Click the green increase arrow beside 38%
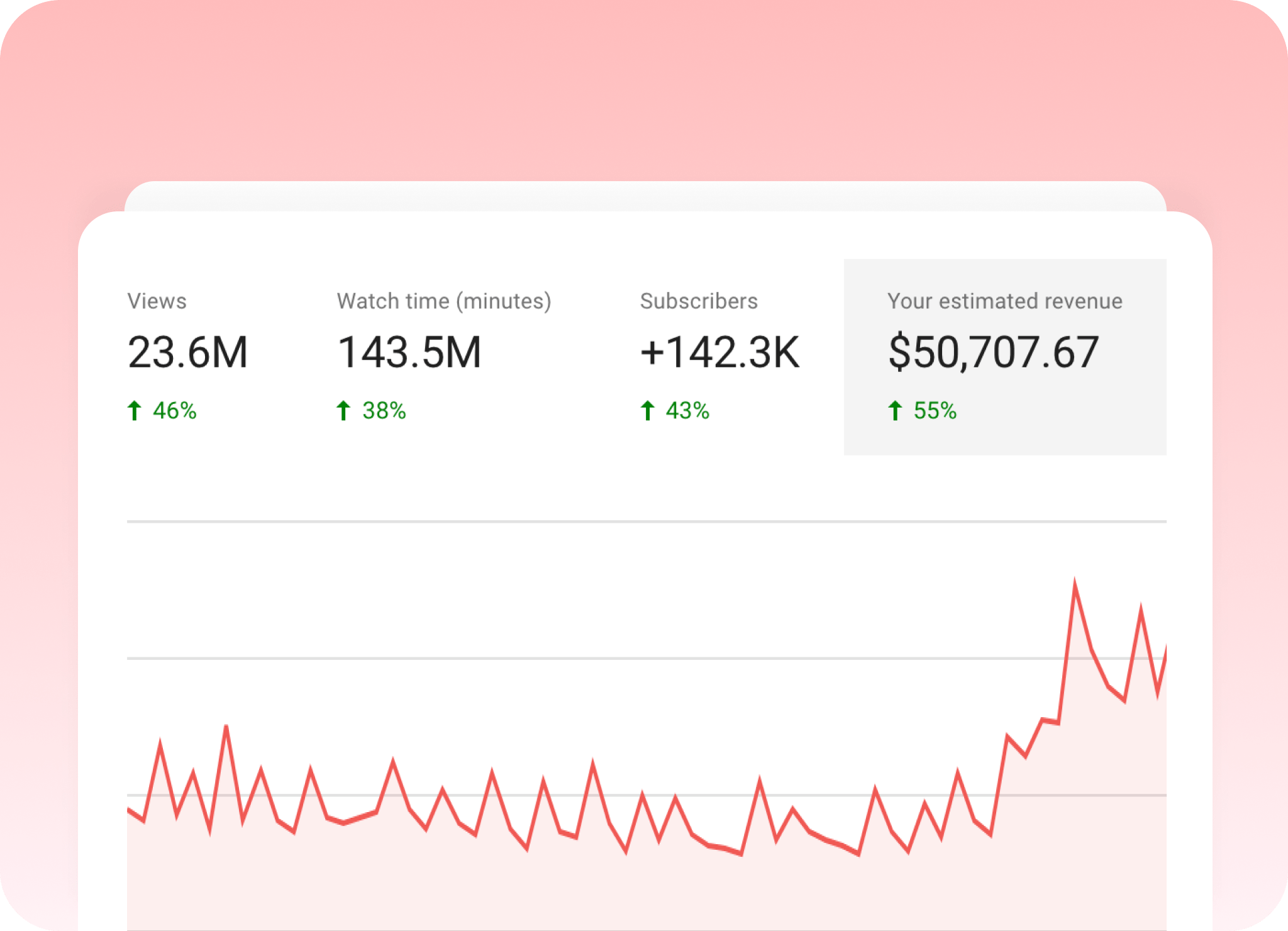The image size is (1288, 931). (x=344, y=410)
